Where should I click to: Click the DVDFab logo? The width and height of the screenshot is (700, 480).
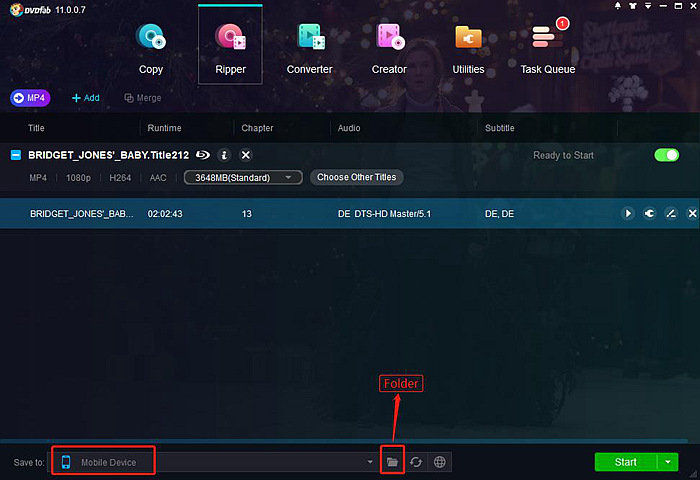point(30,9)
